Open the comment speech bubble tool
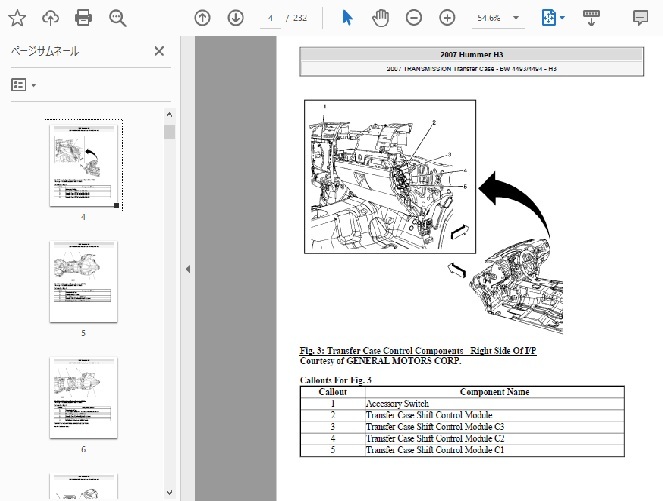This screenshot has width=663, height=501. pyautogui.click(x=640, y=18)
